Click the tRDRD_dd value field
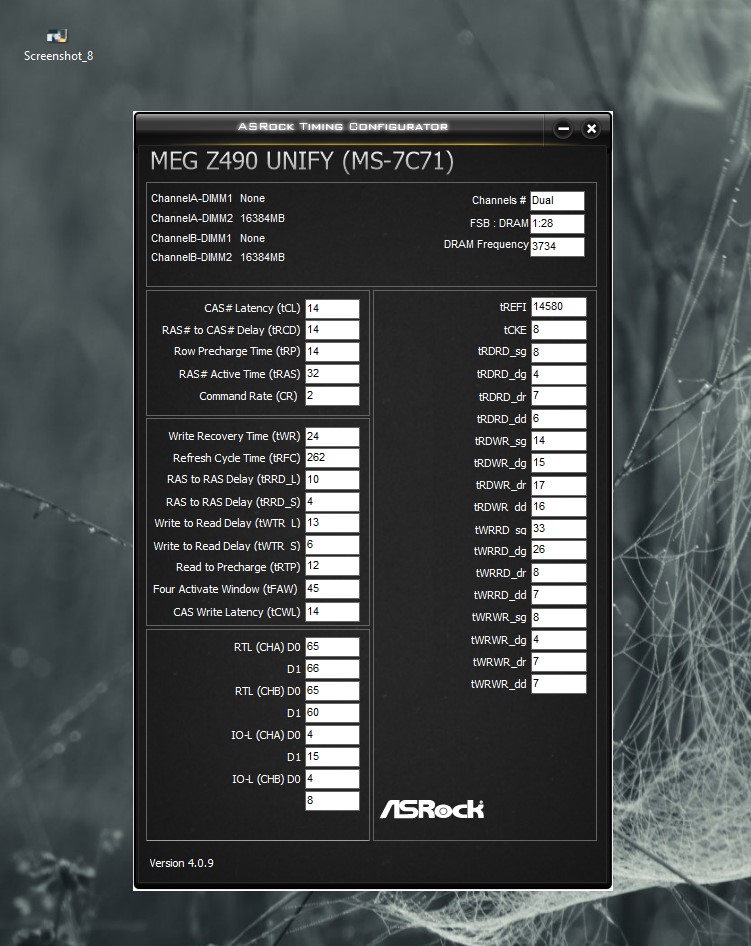Image resolution: width=751 pixels, height=946 pixels. [x=559, y=419]
